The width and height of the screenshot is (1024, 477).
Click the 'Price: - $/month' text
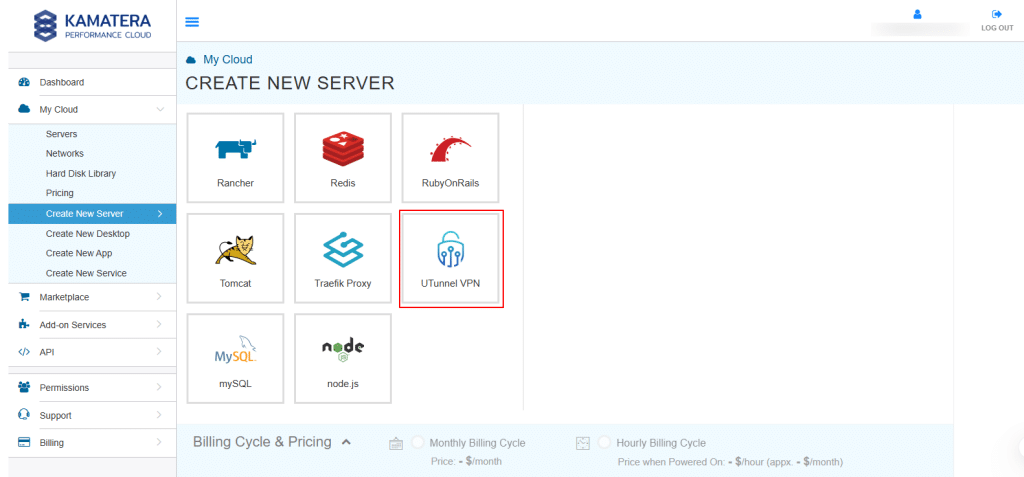point(466,461)
